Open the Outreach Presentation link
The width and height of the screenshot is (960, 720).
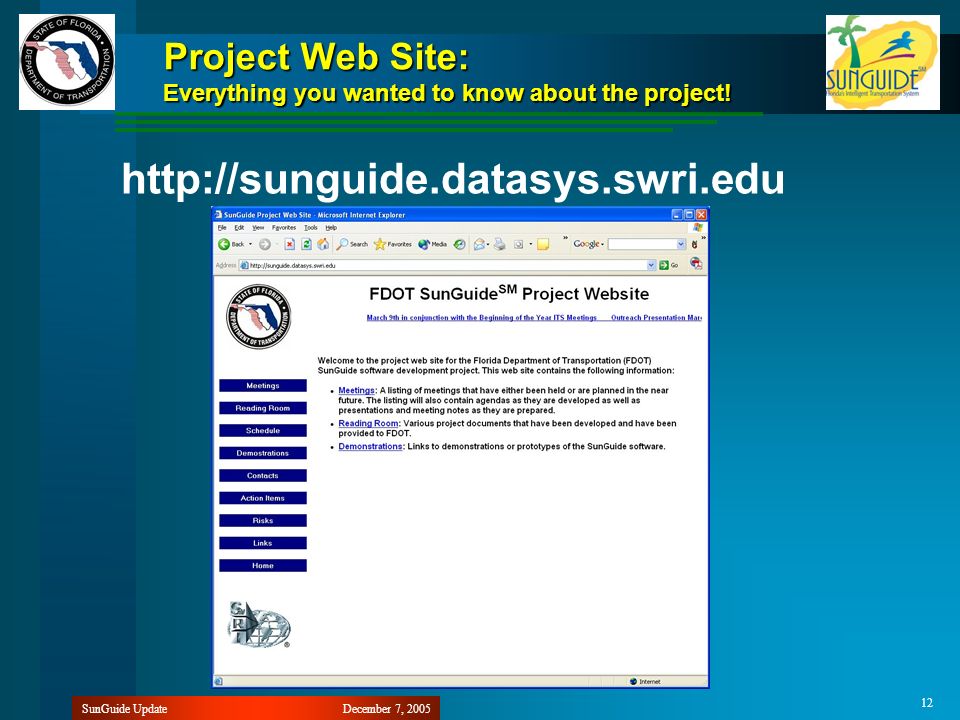(x=656, y=318)
